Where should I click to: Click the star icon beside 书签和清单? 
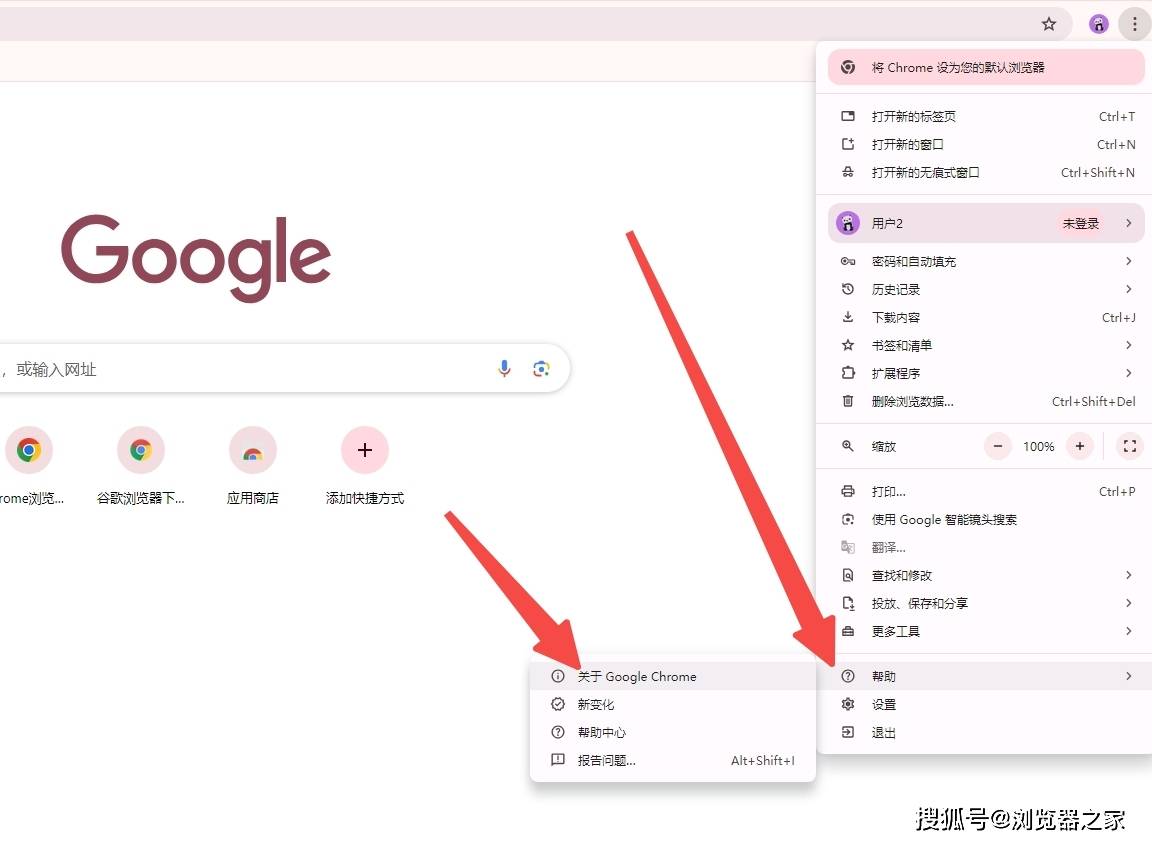tap(848, 345)
